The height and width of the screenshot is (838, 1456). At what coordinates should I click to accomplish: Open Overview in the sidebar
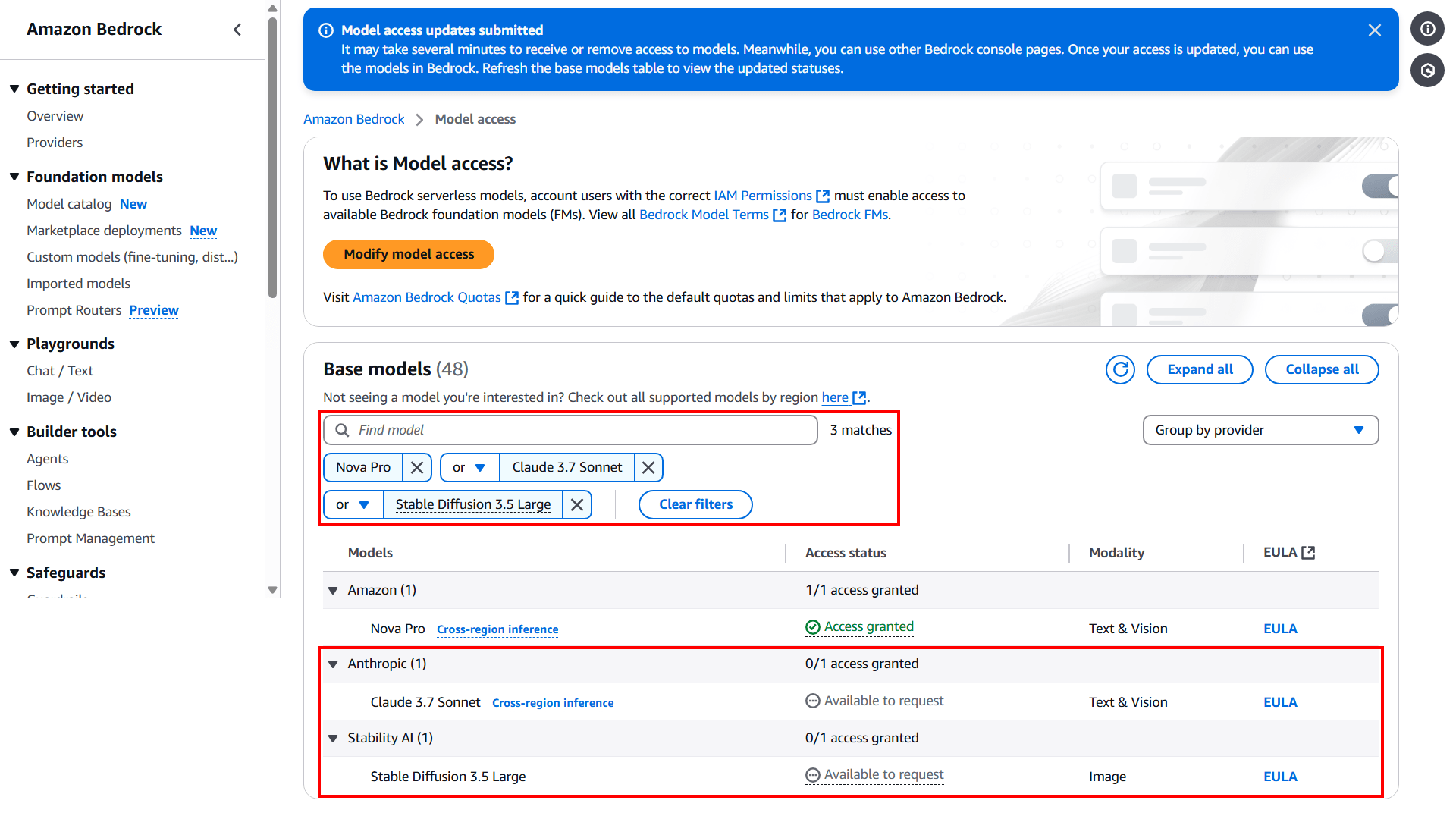click(55, 116)
